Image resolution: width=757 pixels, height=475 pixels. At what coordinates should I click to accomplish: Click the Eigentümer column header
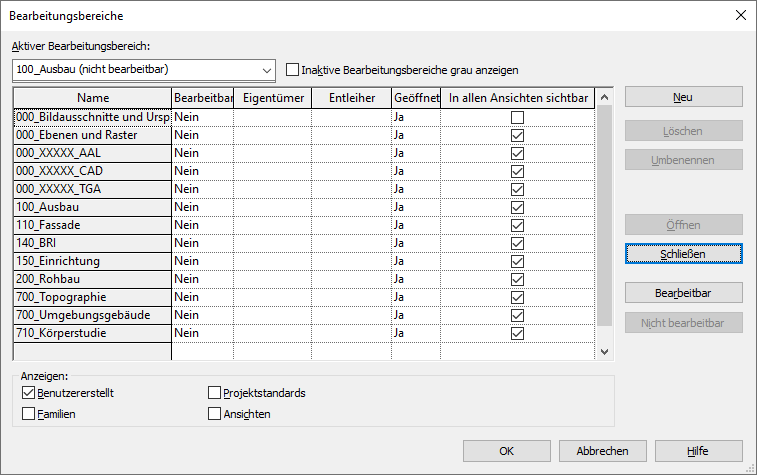272,98
